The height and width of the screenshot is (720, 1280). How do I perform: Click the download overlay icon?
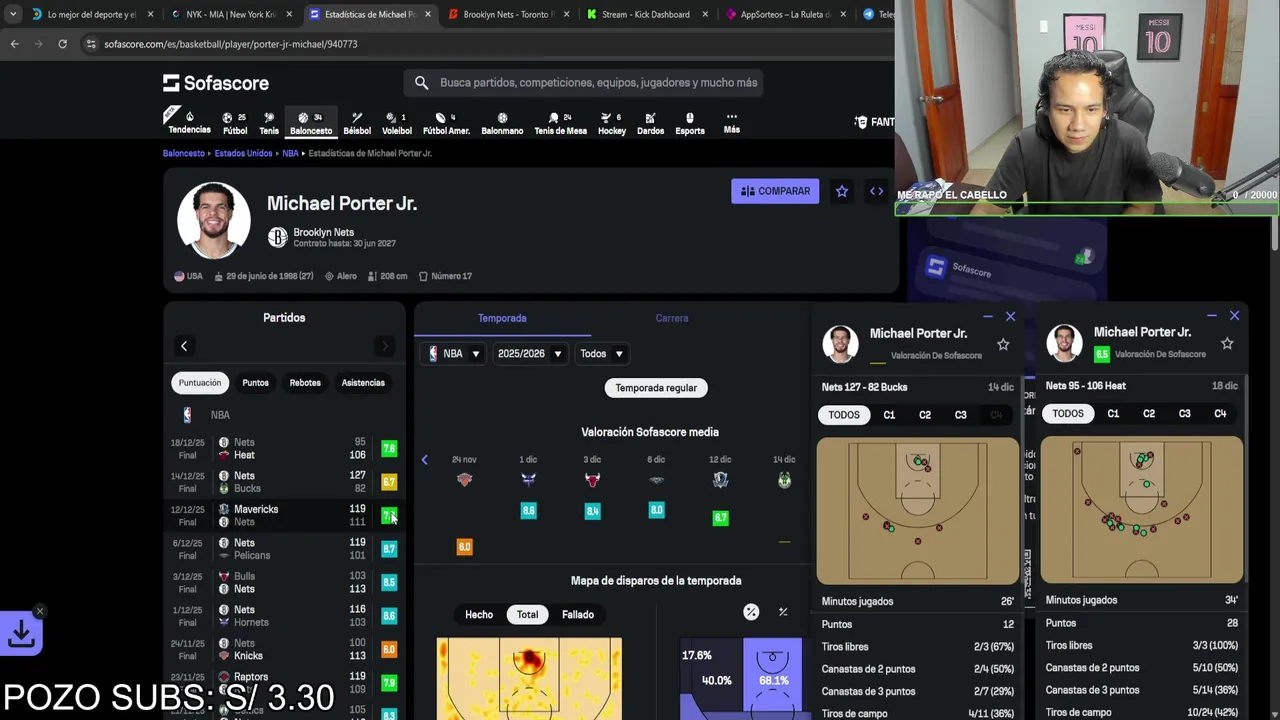[21, 632]
